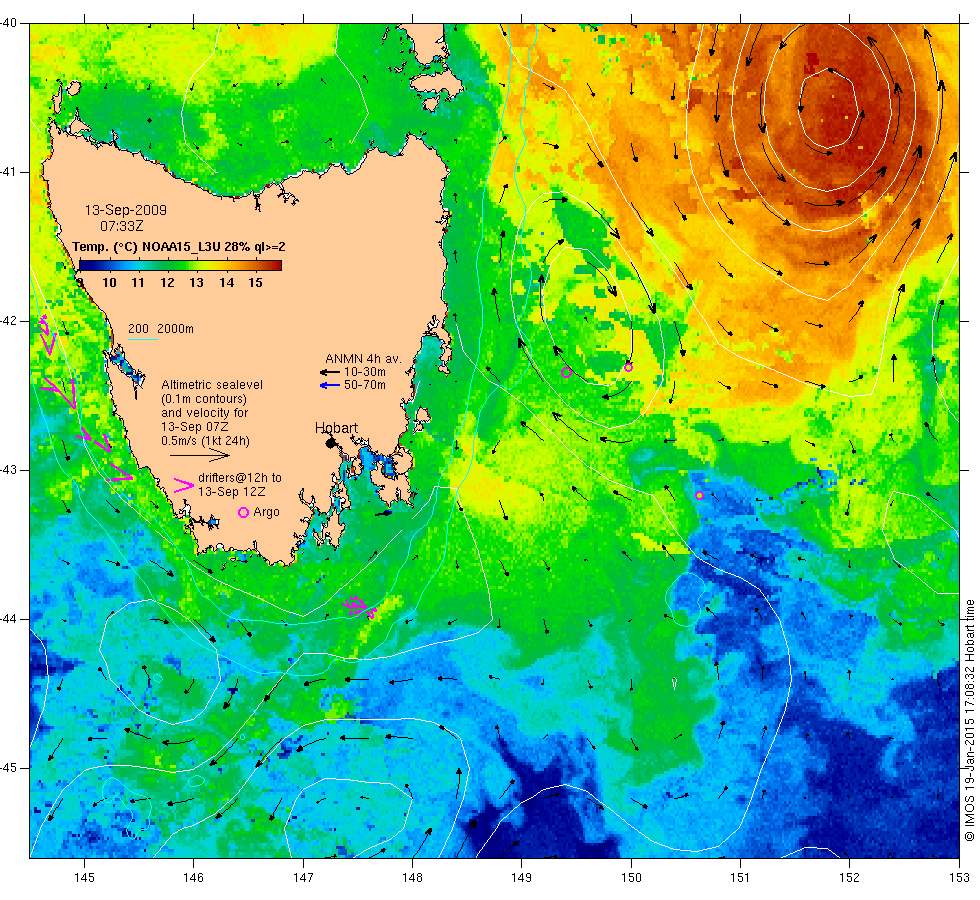This screenshot has width=980, height=900.
Task: Click the 152 longitude axis label
Action: tap(849, 878)
